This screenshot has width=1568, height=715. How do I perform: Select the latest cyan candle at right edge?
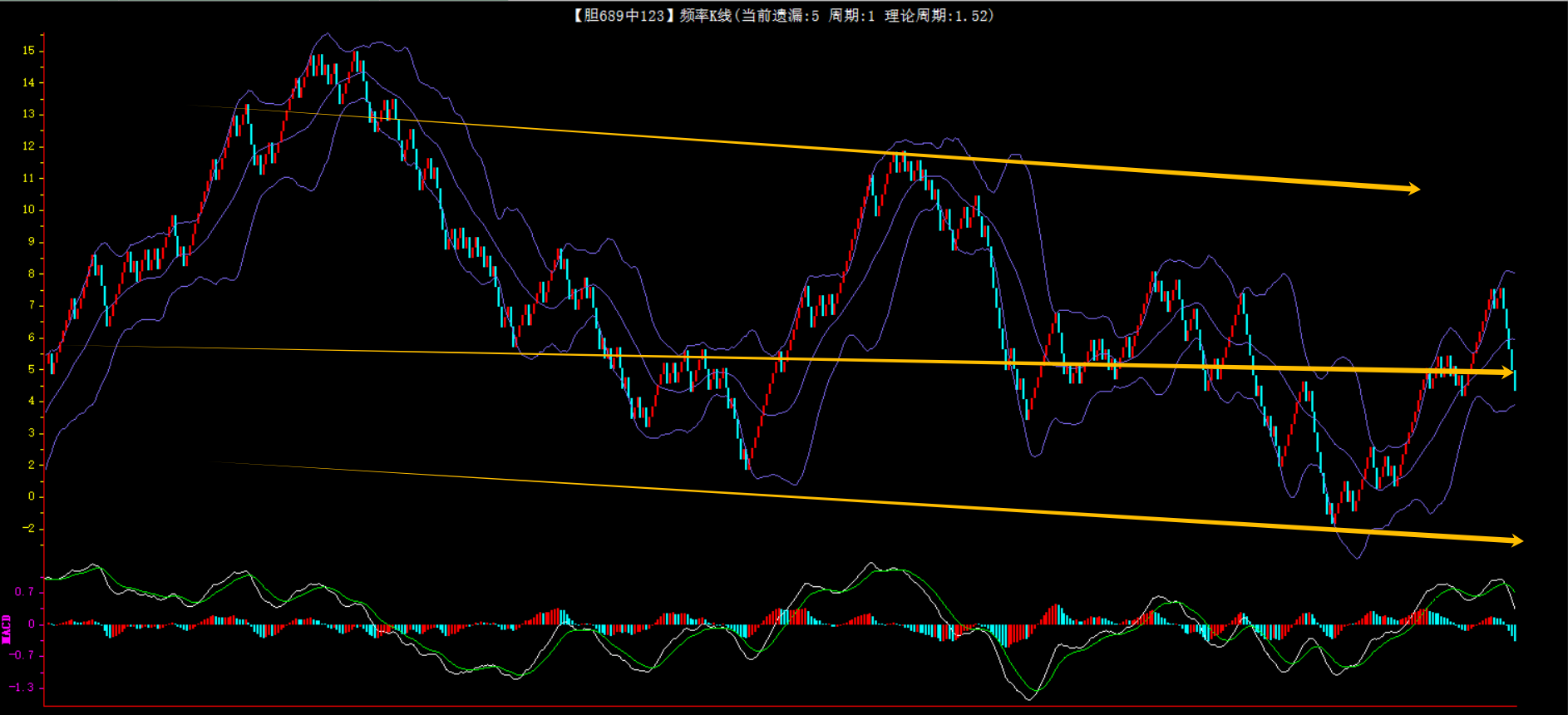coord(1515,380)
